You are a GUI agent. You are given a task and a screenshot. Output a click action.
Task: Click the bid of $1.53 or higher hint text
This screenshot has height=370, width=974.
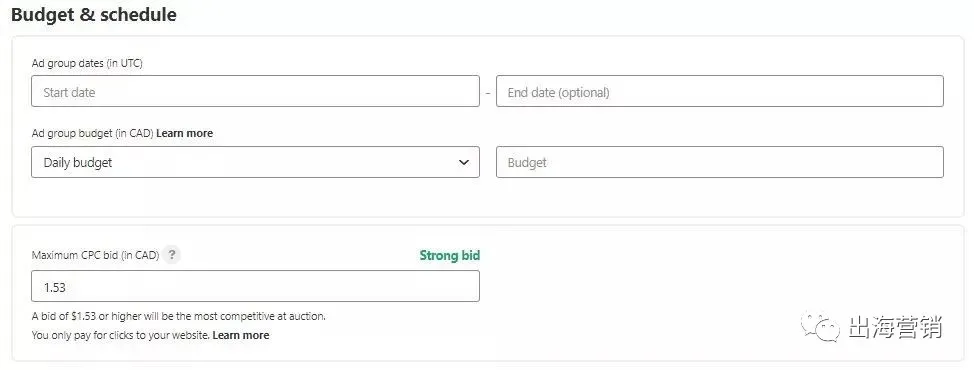click(x=179, y=316)
